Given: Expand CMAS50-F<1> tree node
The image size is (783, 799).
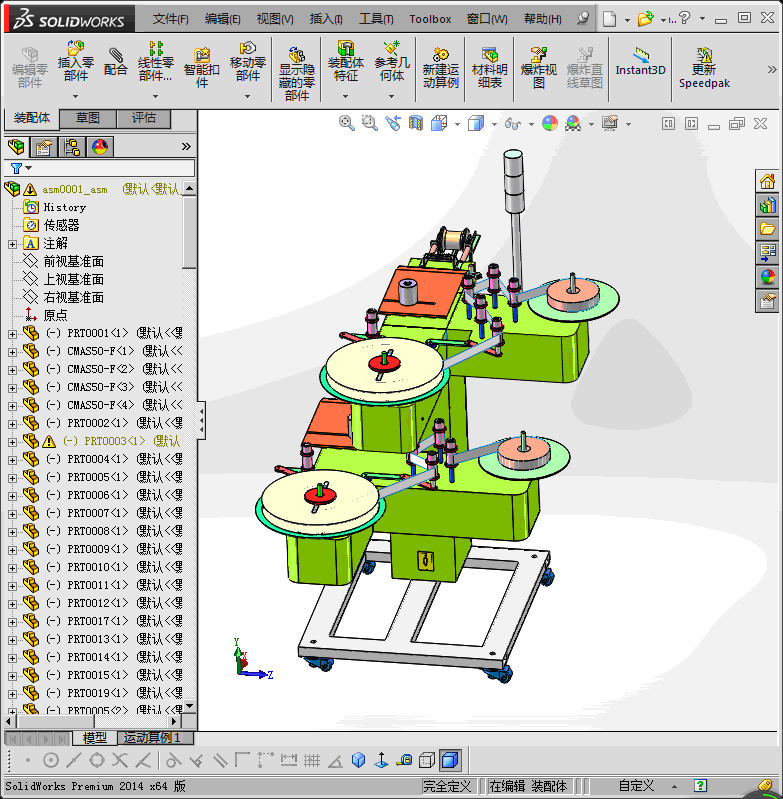Looking at the screenshot, I should click(x=12, y=352).
